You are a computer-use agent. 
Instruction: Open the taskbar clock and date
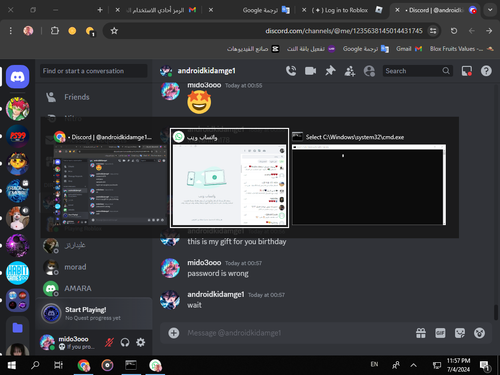click(458, 365)
